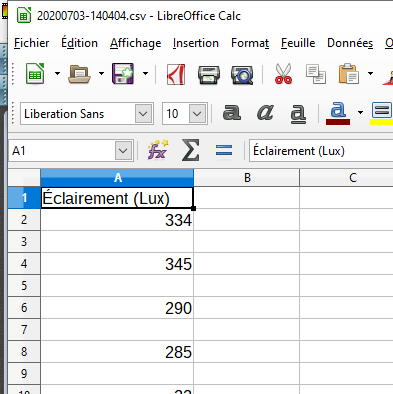
Task: Click the Open folder icon
Action: [79, 74]
